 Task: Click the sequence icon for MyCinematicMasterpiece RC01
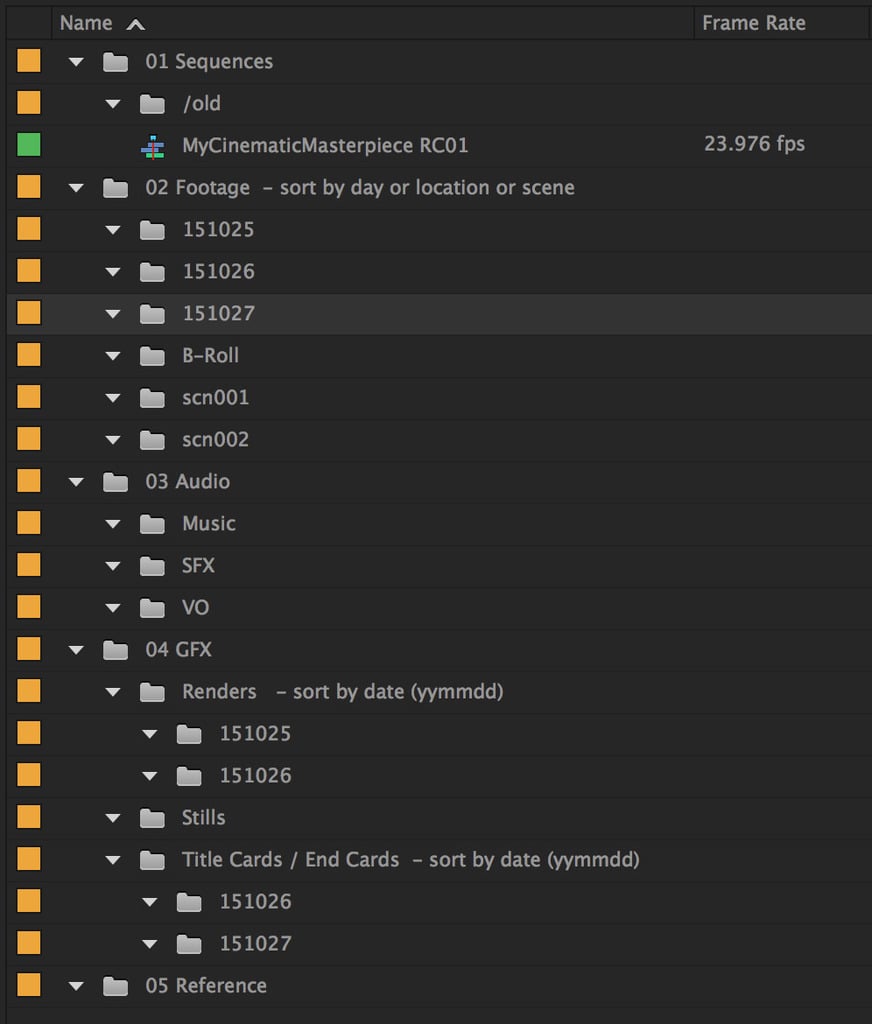pyautogui.click(x=151, y=146)
